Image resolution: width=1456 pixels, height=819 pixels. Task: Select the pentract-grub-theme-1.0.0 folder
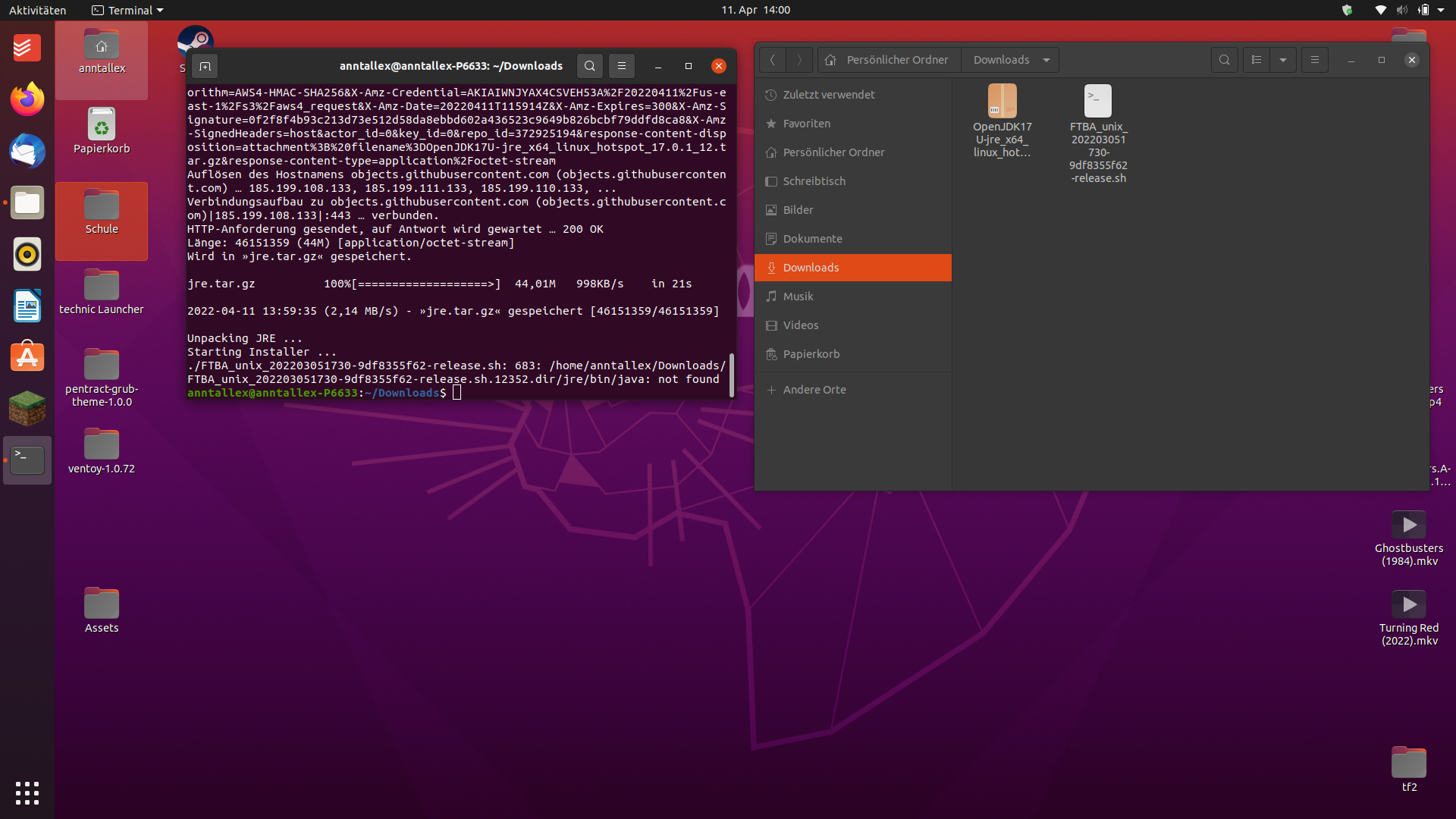(x=102, y=378)
